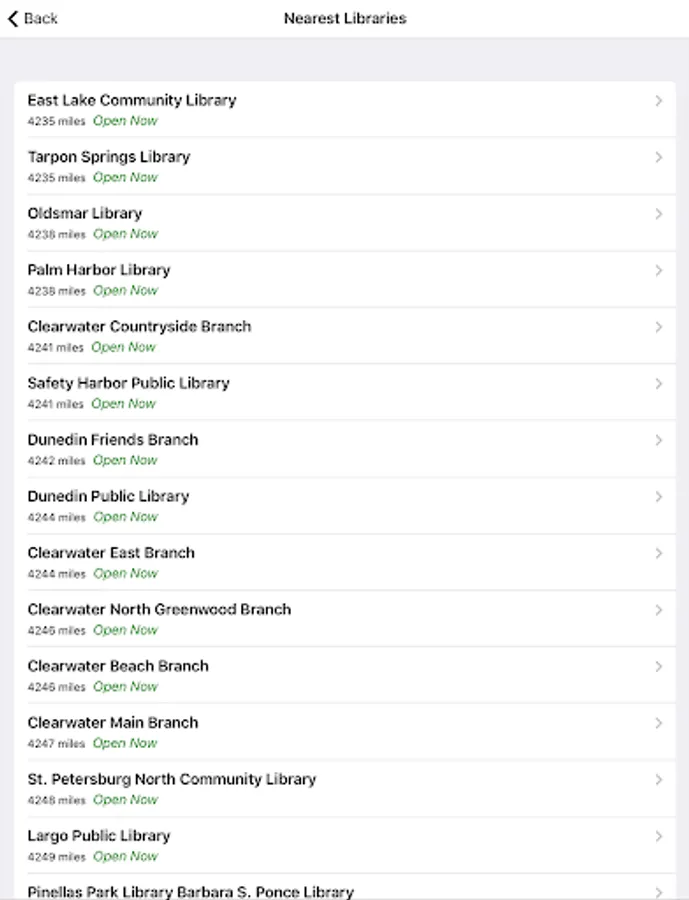689x900 pixels.
Task: Open St. Petersburg North Community Library
Action: [345, 788]
